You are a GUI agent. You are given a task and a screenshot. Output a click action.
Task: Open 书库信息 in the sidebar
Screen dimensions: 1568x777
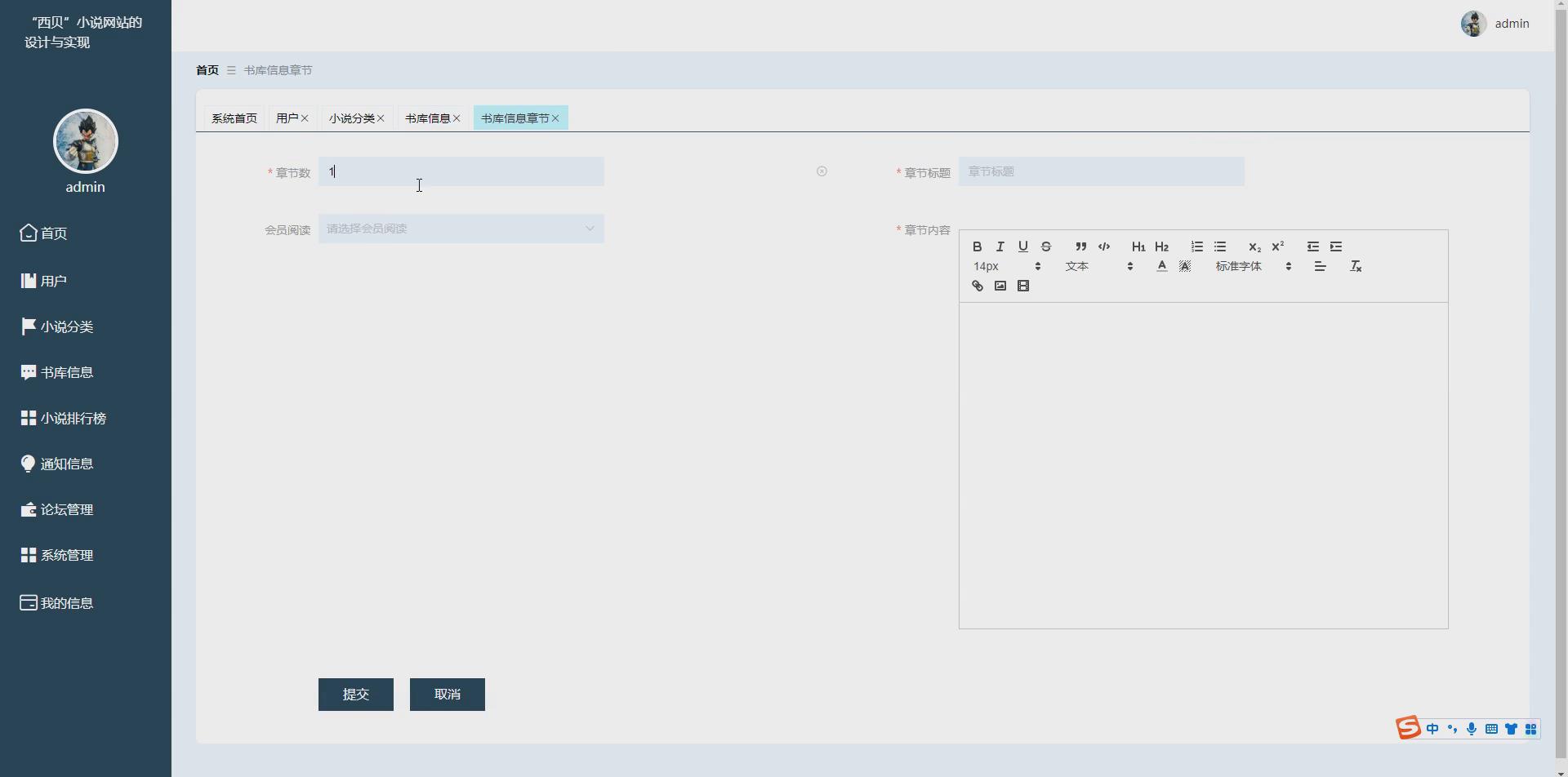[x=86, y=372]
